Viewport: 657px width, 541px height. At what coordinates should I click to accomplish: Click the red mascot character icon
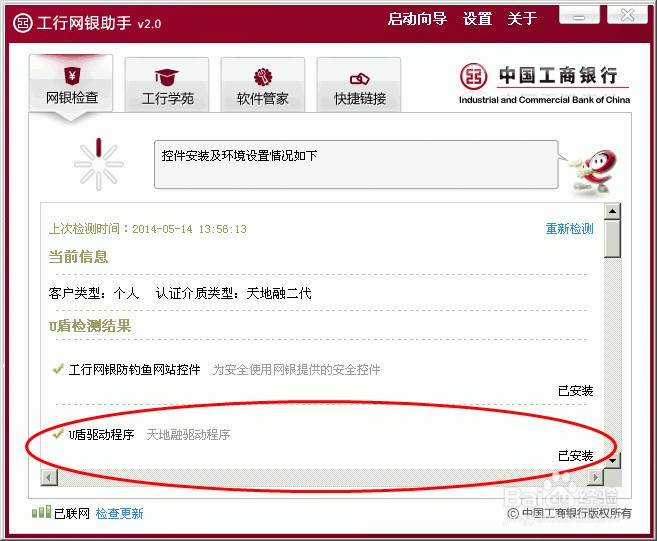coord(594,173)
